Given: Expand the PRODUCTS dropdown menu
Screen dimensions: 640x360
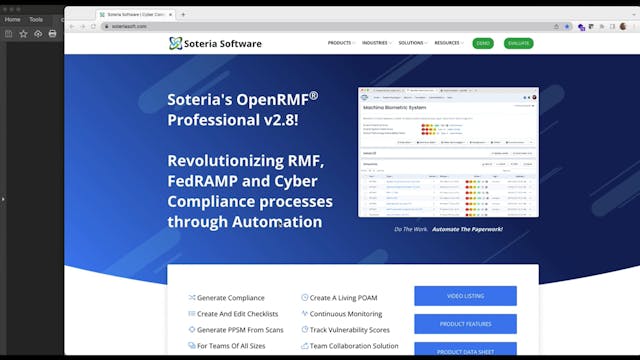Looking at the screenshot, I should point(341,43).
